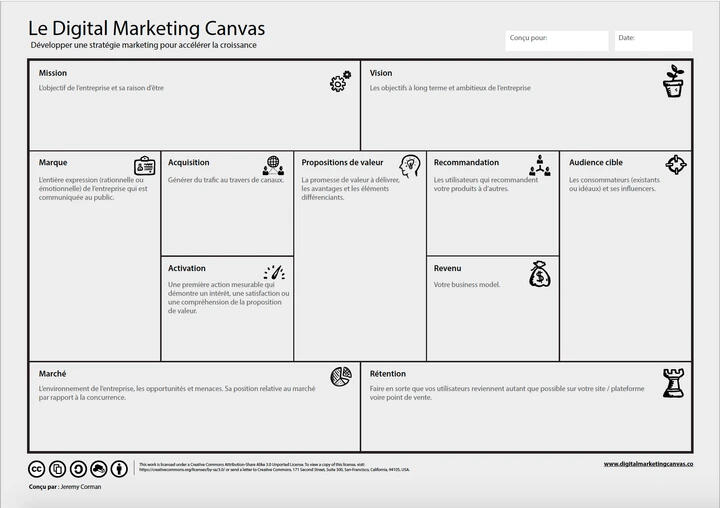Open the www.digitalmarketingcanvas.co link

[x=648, y=464]
